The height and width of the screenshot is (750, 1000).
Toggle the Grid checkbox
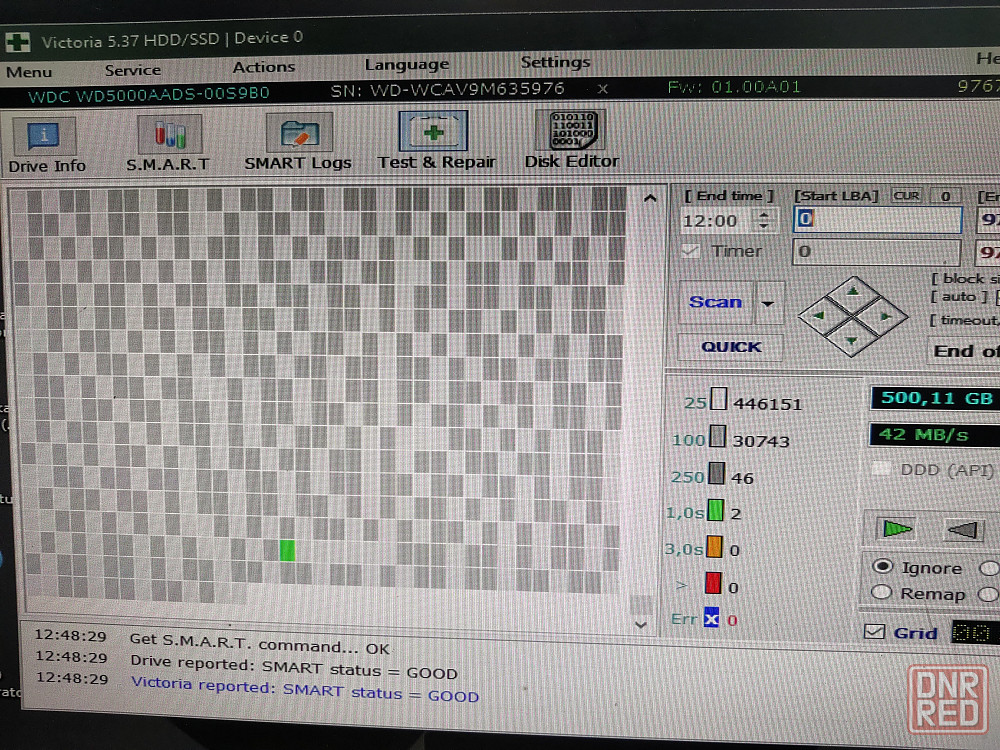pos(874,631)
